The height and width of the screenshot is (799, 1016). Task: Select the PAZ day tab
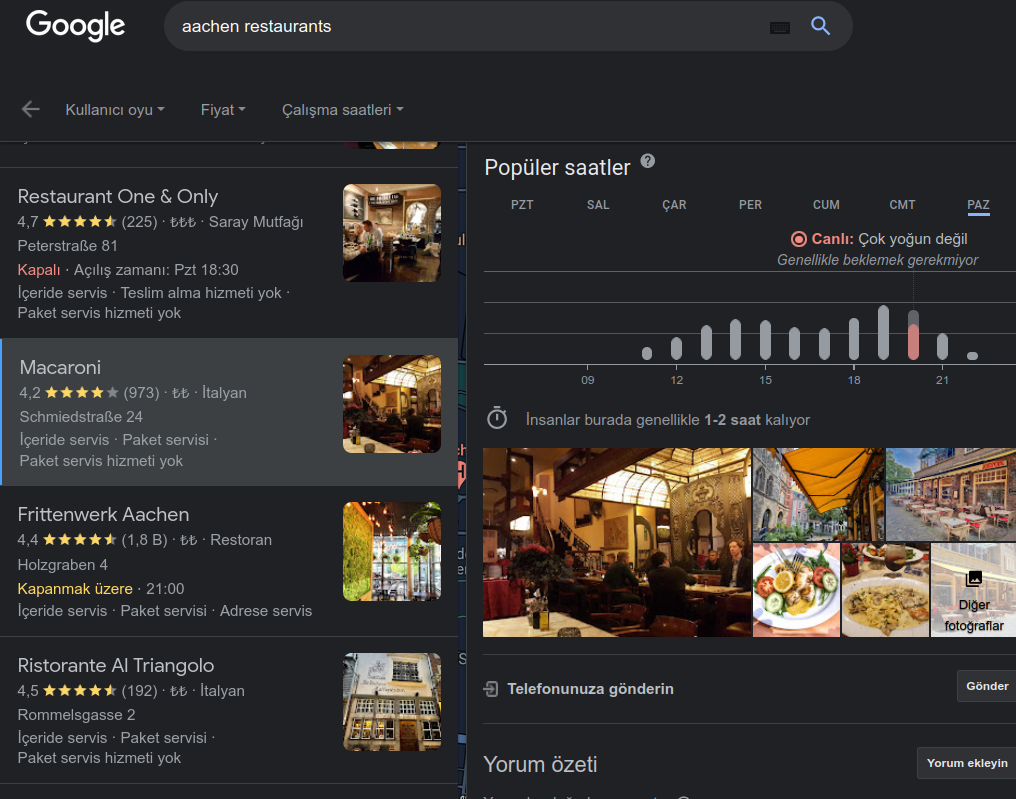(x=978, y=205)
